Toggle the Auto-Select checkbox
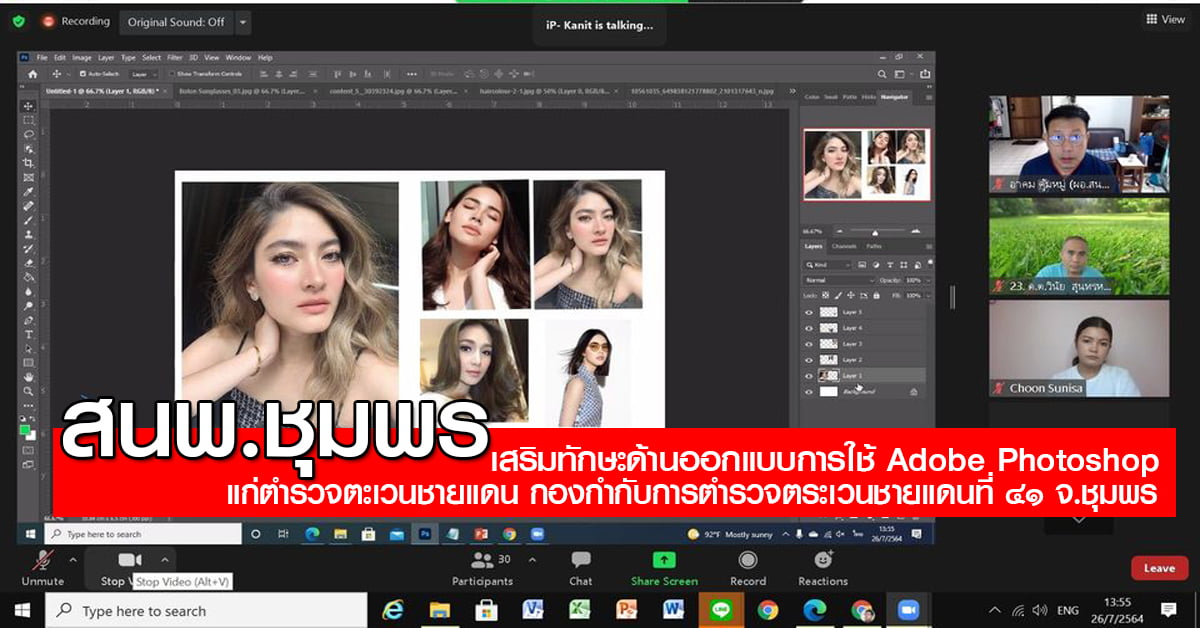Viewport: 1200px width, 628px height. coord(84,74)
